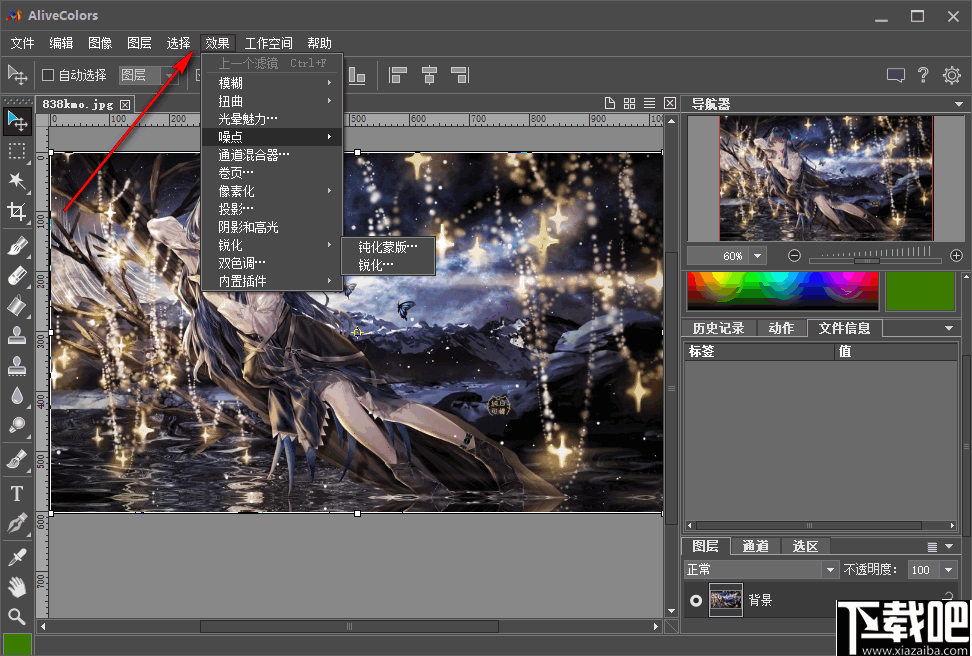Close the 838kmo.jpg document tab
This screenshot has height=656, width=972.
[125, 104]
